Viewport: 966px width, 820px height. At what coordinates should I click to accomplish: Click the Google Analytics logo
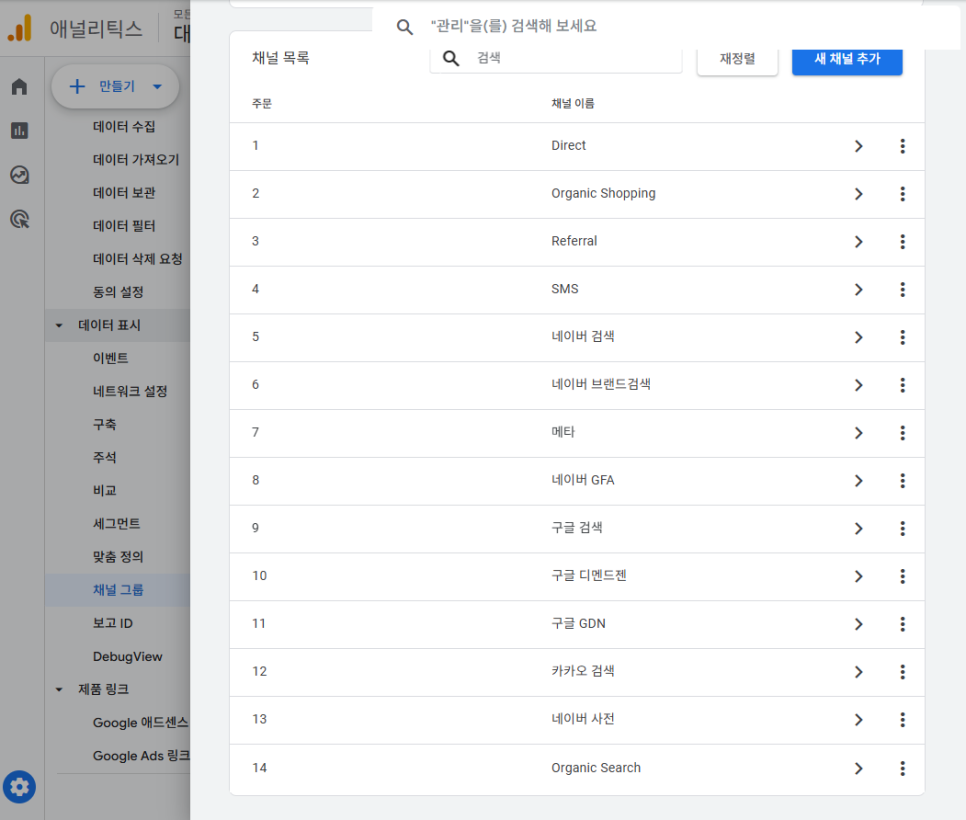[x=20, y=28]
